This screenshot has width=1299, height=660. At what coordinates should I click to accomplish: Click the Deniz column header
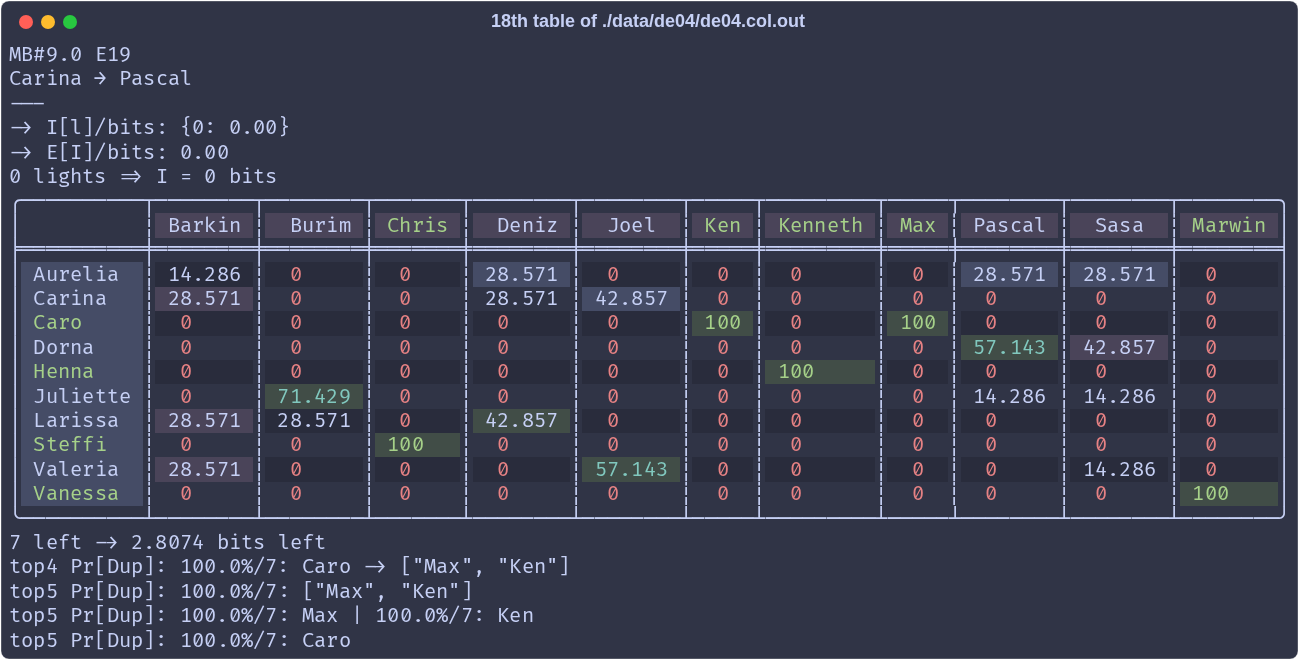[521, 225]
